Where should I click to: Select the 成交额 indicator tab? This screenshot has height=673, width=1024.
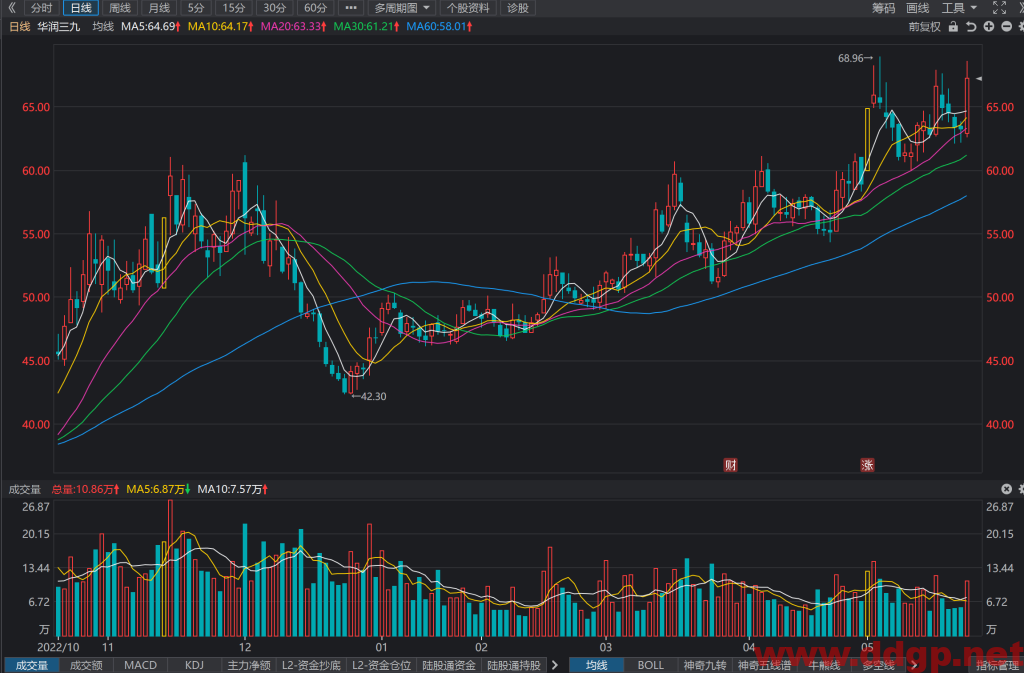(x=86, y=665)
